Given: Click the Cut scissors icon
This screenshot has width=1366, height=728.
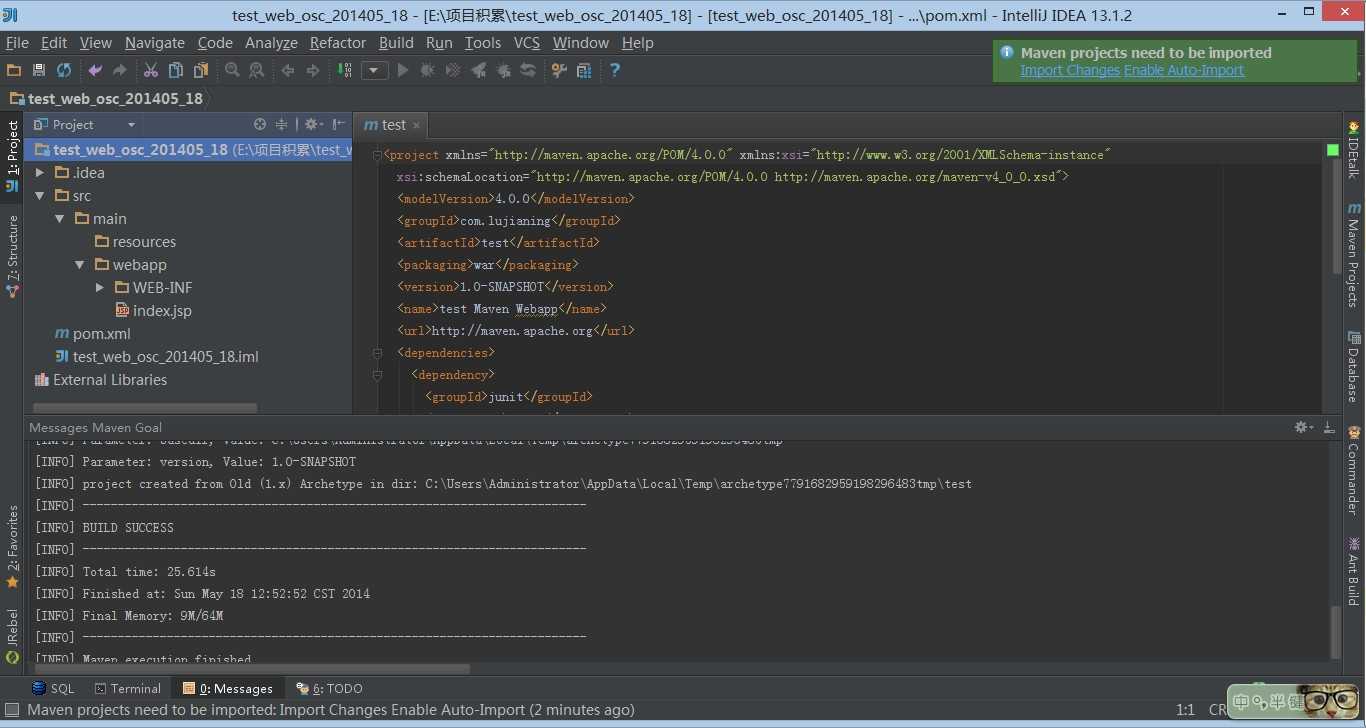Looking at the screenshot, I should point(150,70).
